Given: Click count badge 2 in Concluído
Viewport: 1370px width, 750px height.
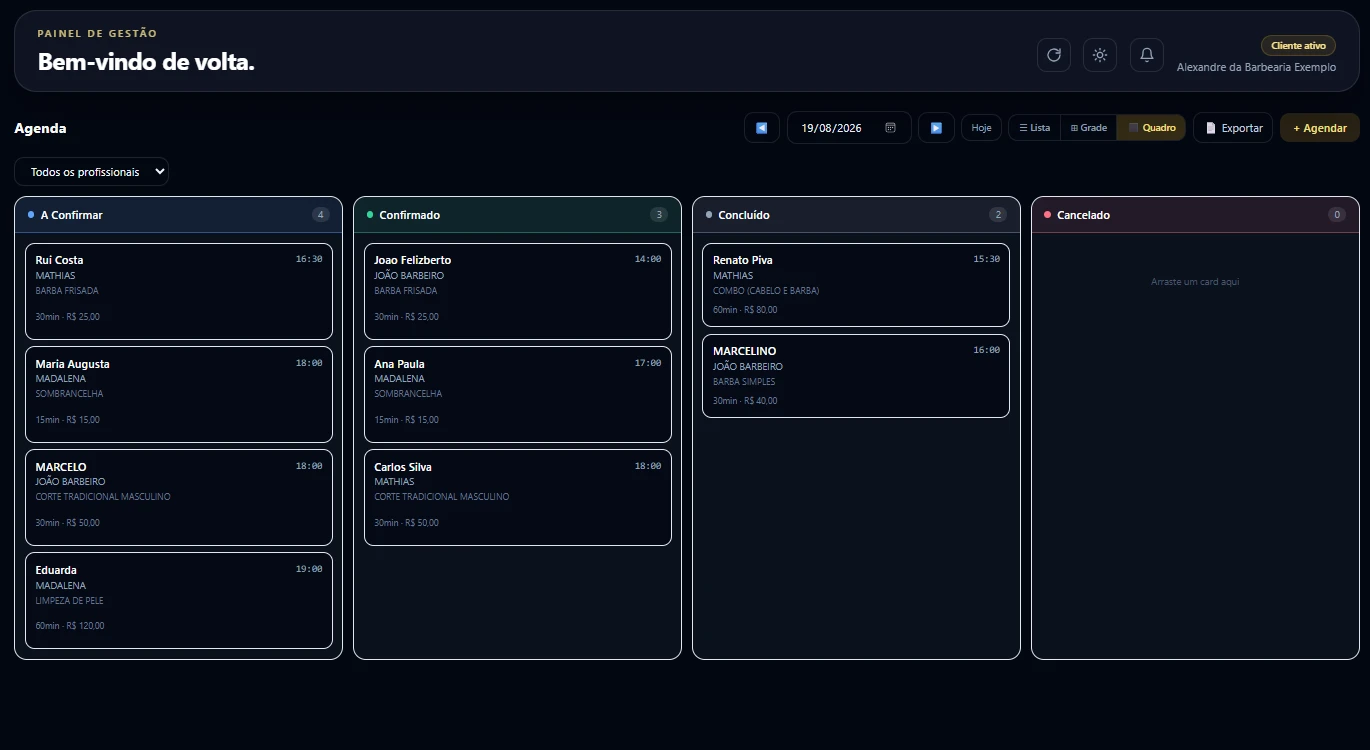Looking at the screenshot, I should click(998, 215).
